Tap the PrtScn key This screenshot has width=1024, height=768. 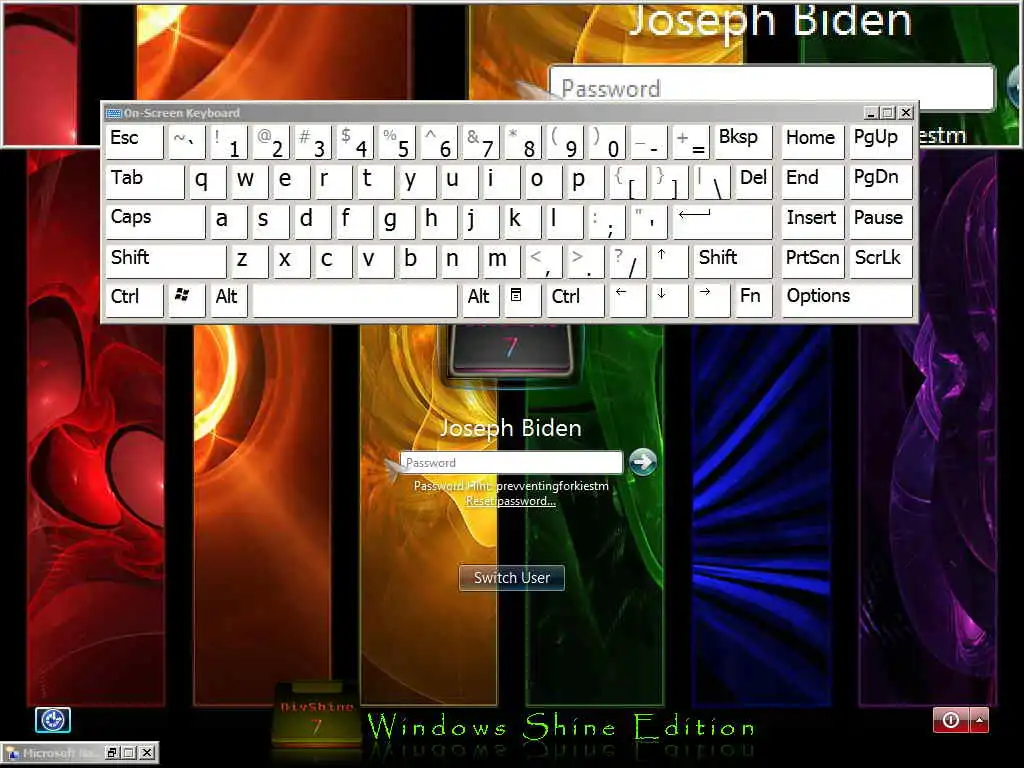point(813,260)
